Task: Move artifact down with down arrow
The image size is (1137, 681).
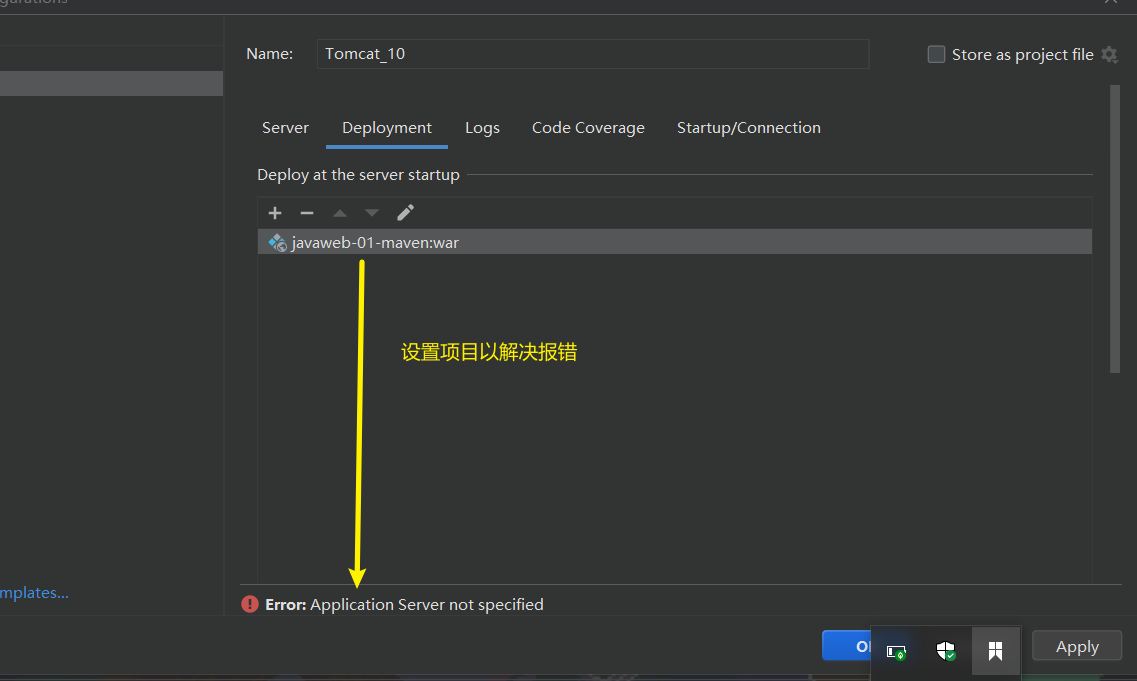Action: pyautogui.click(x=372, y=212)
